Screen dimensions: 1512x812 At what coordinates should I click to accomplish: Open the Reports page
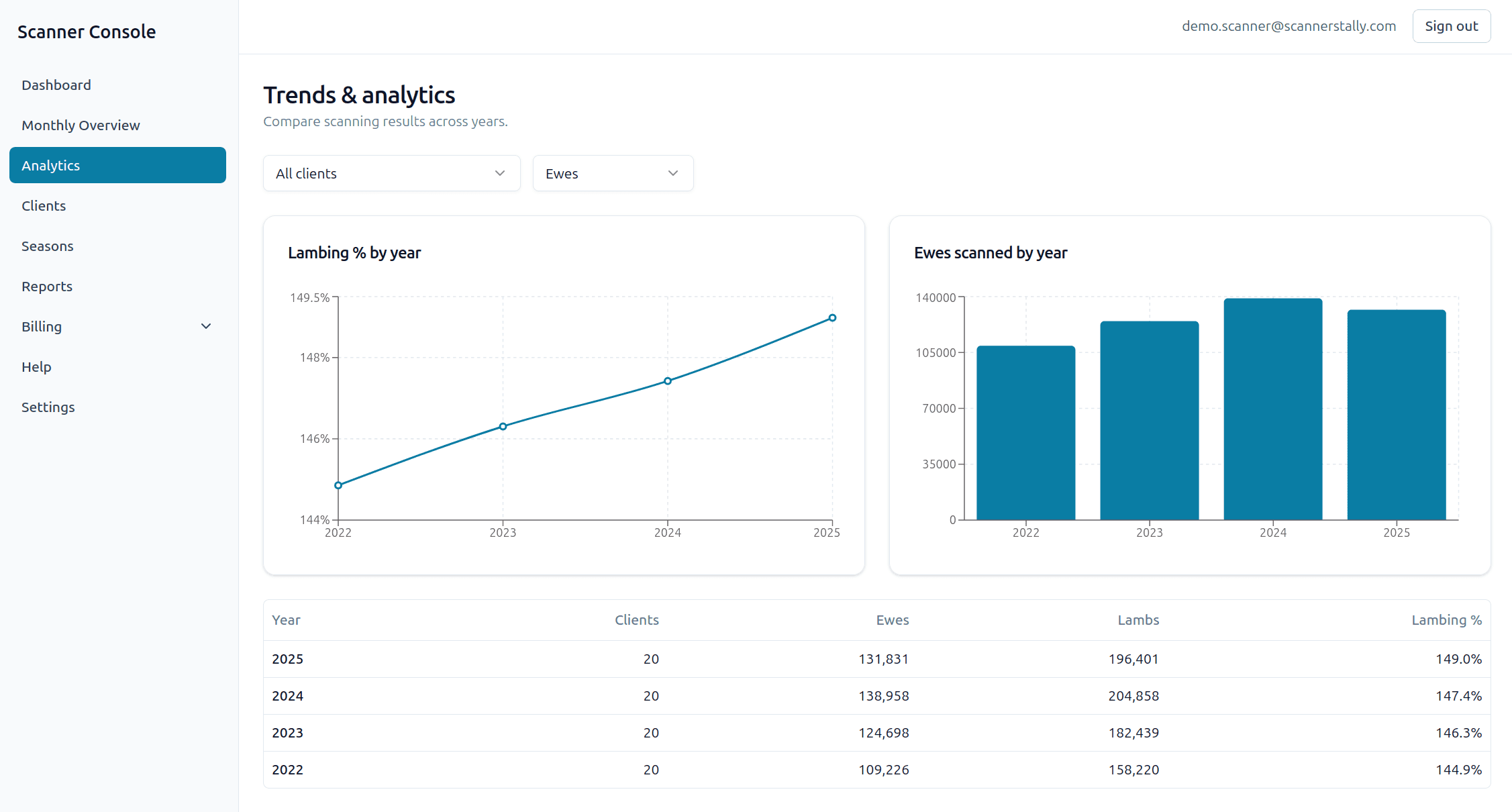pos(117,287)
